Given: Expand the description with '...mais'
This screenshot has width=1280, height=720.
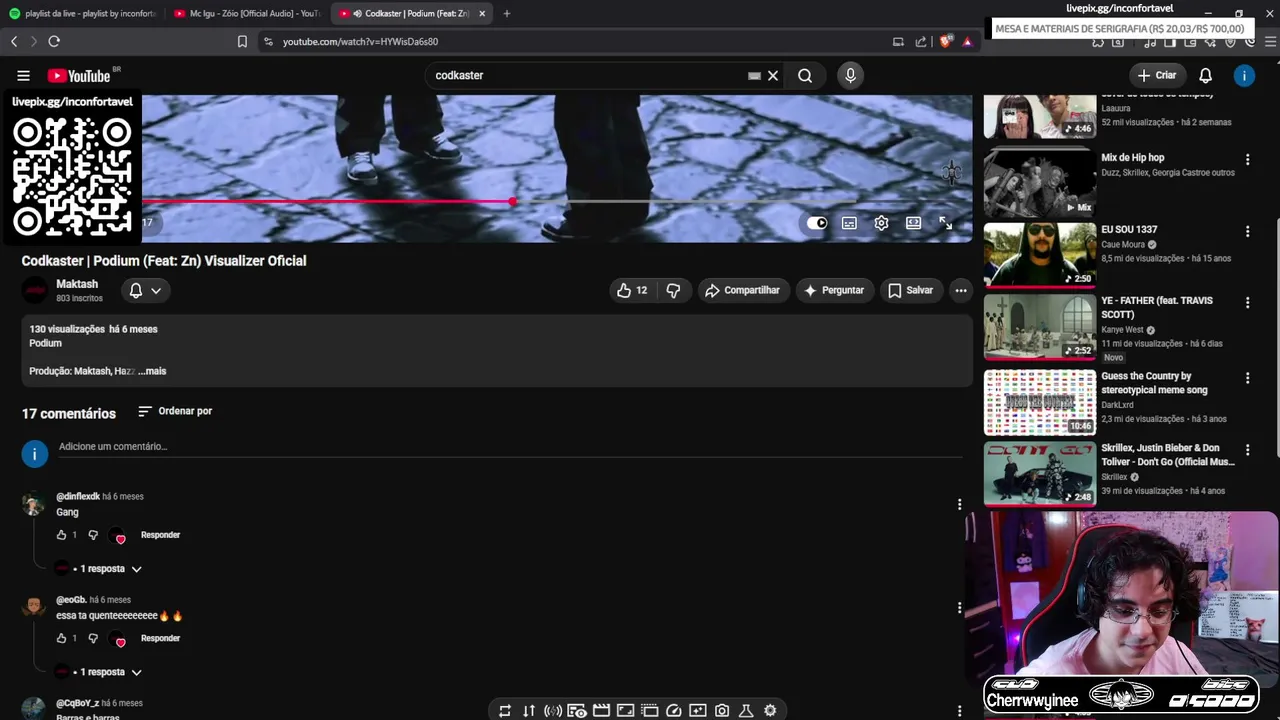Looking at the screenshot, I should [x=153, y=371].
